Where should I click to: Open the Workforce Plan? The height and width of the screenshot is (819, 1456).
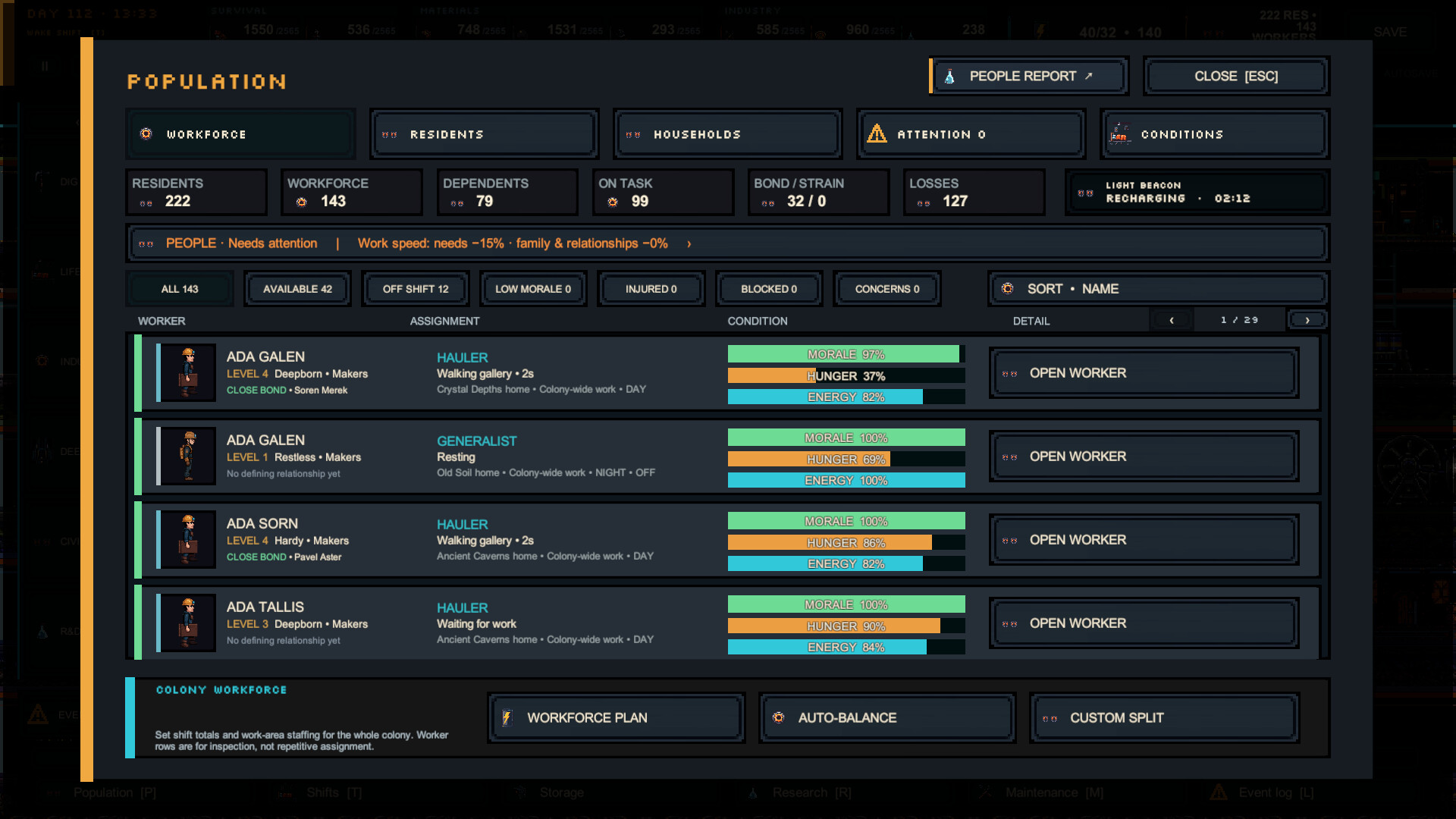pyautogui.click(x=617, y=717)
